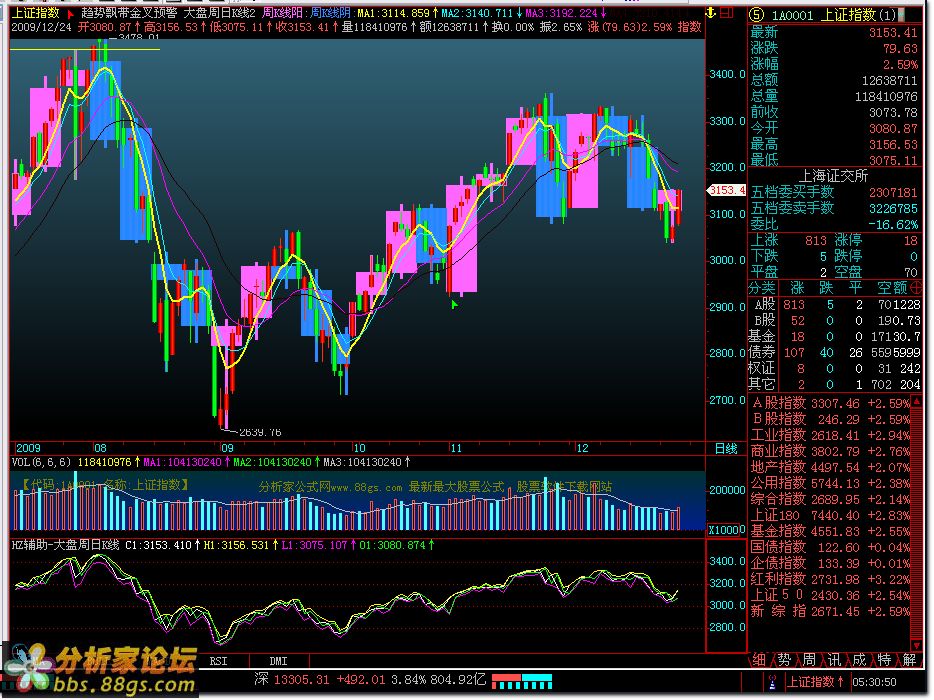Image resolution: width=934 pixels, height=700 pixels.
Task: Switch to the DMI indicator tab
Action: [x=277, y=661]
